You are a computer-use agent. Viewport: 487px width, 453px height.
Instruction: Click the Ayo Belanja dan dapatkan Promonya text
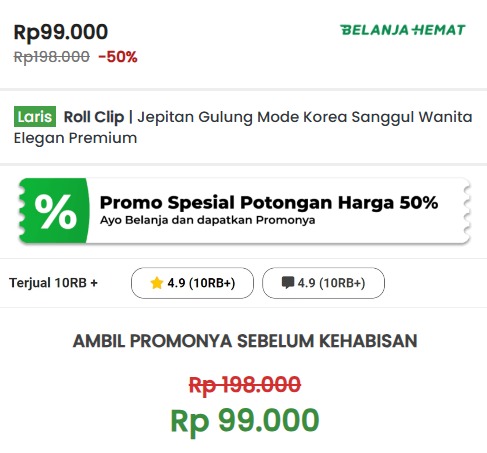tap(208, 220)
